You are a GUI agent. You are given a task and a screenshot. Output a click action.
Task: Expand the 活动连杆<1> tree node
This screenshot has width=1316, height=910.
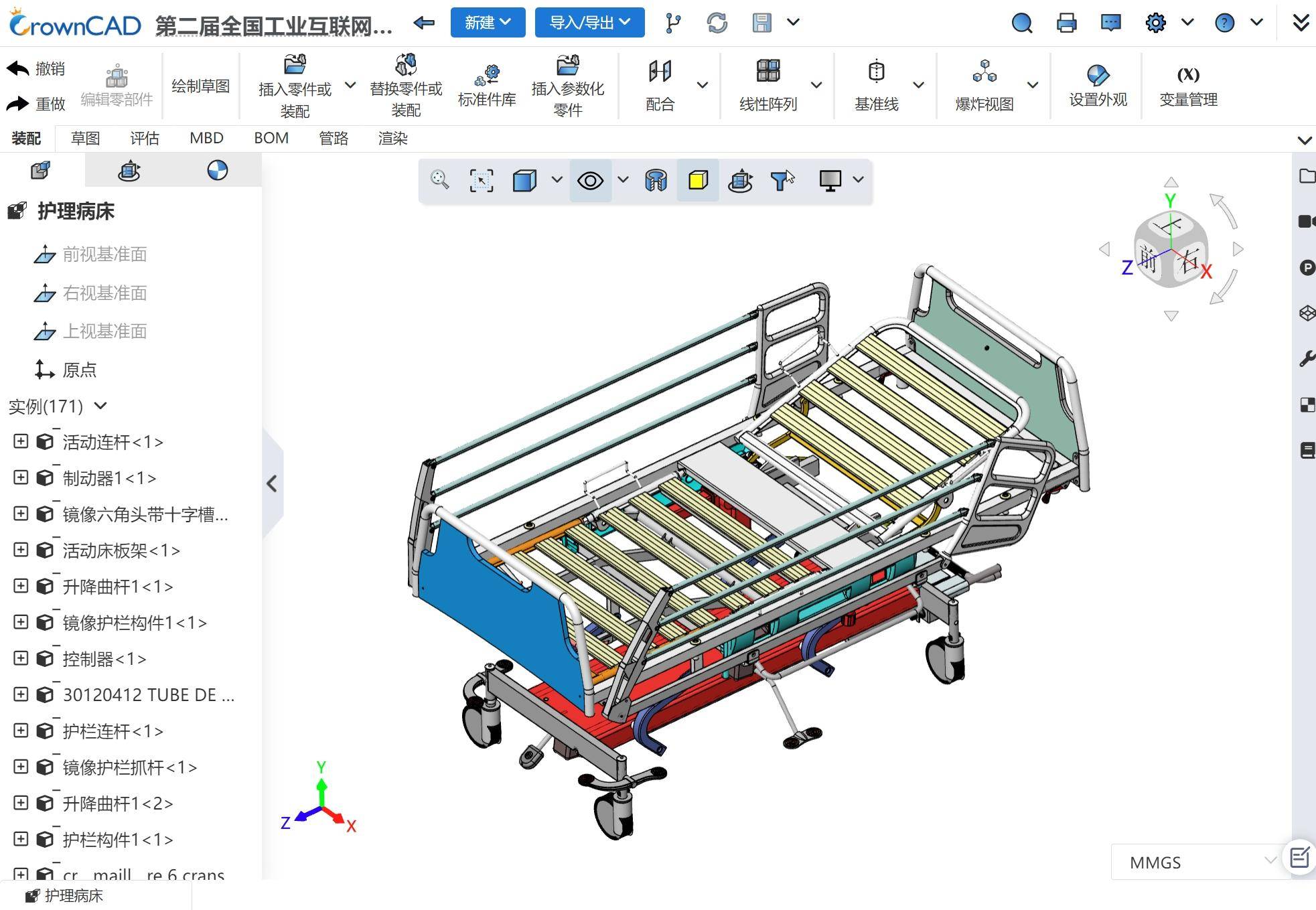click(x=21, y=441)
